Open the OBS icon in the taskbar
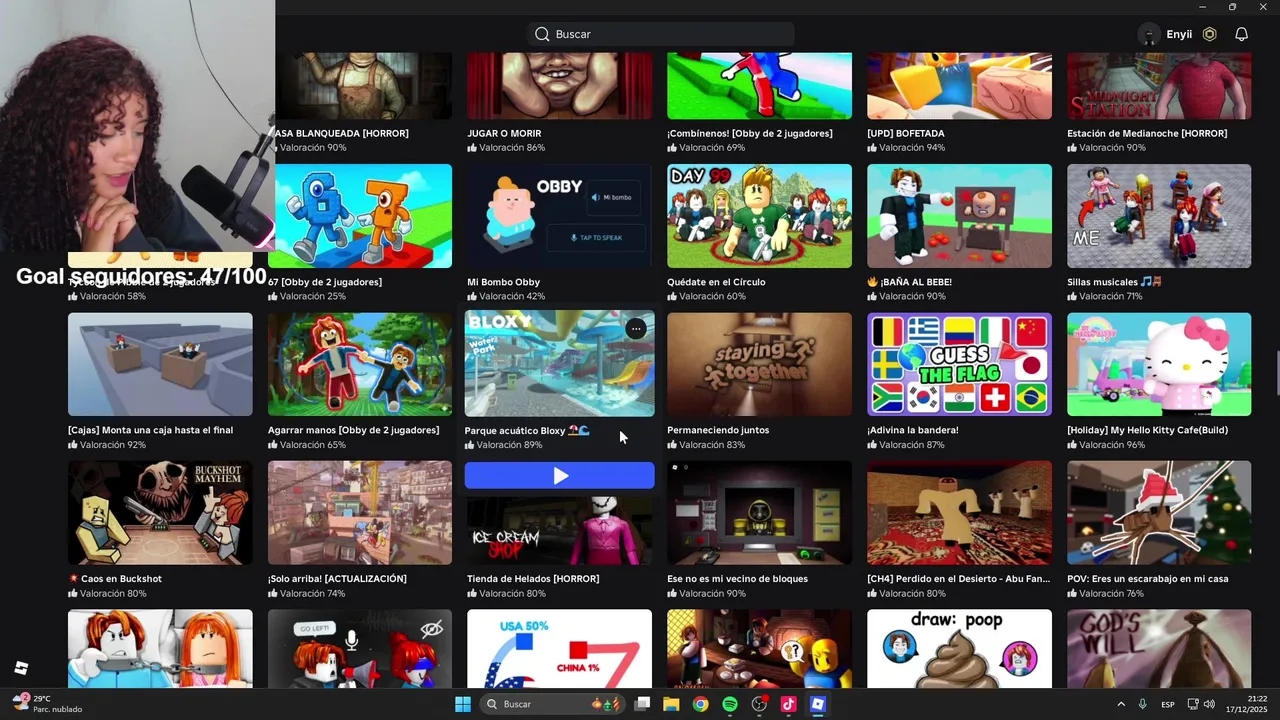This screenshot has height=720, width=1280. 759,704
